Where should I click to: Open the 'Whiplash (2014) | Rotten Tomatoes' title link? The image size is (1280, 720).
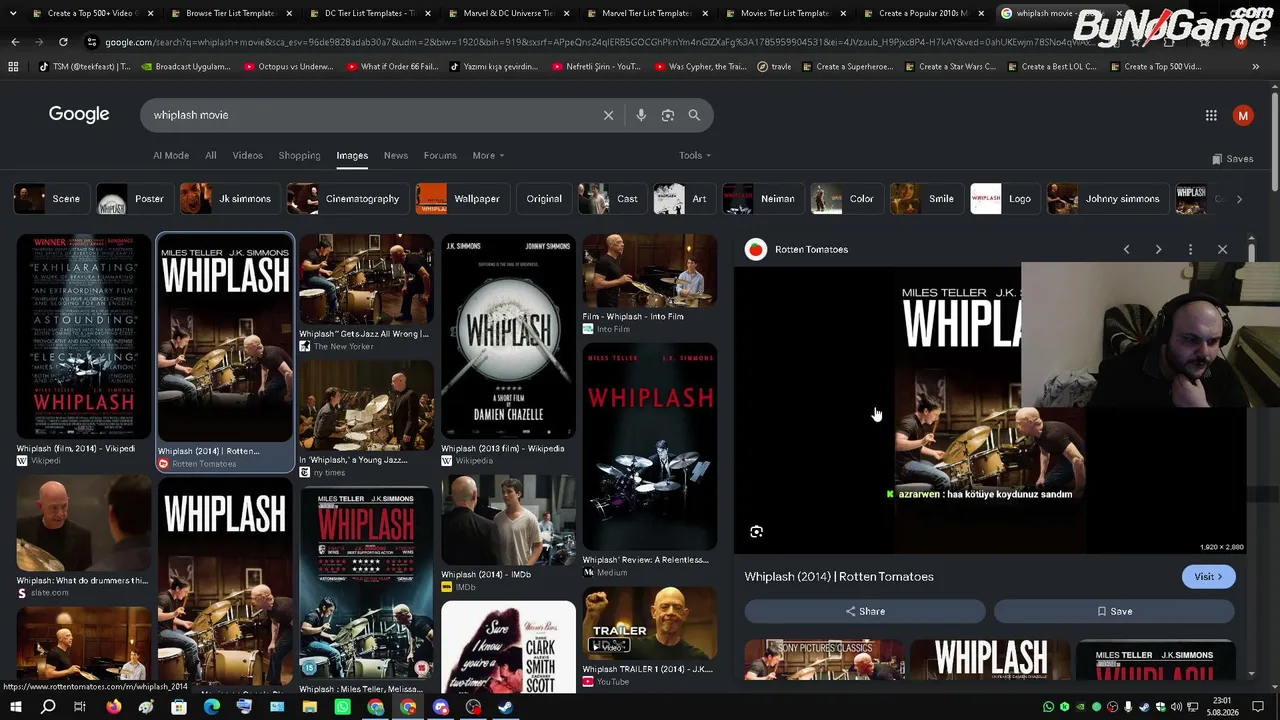tap(839, 576)
